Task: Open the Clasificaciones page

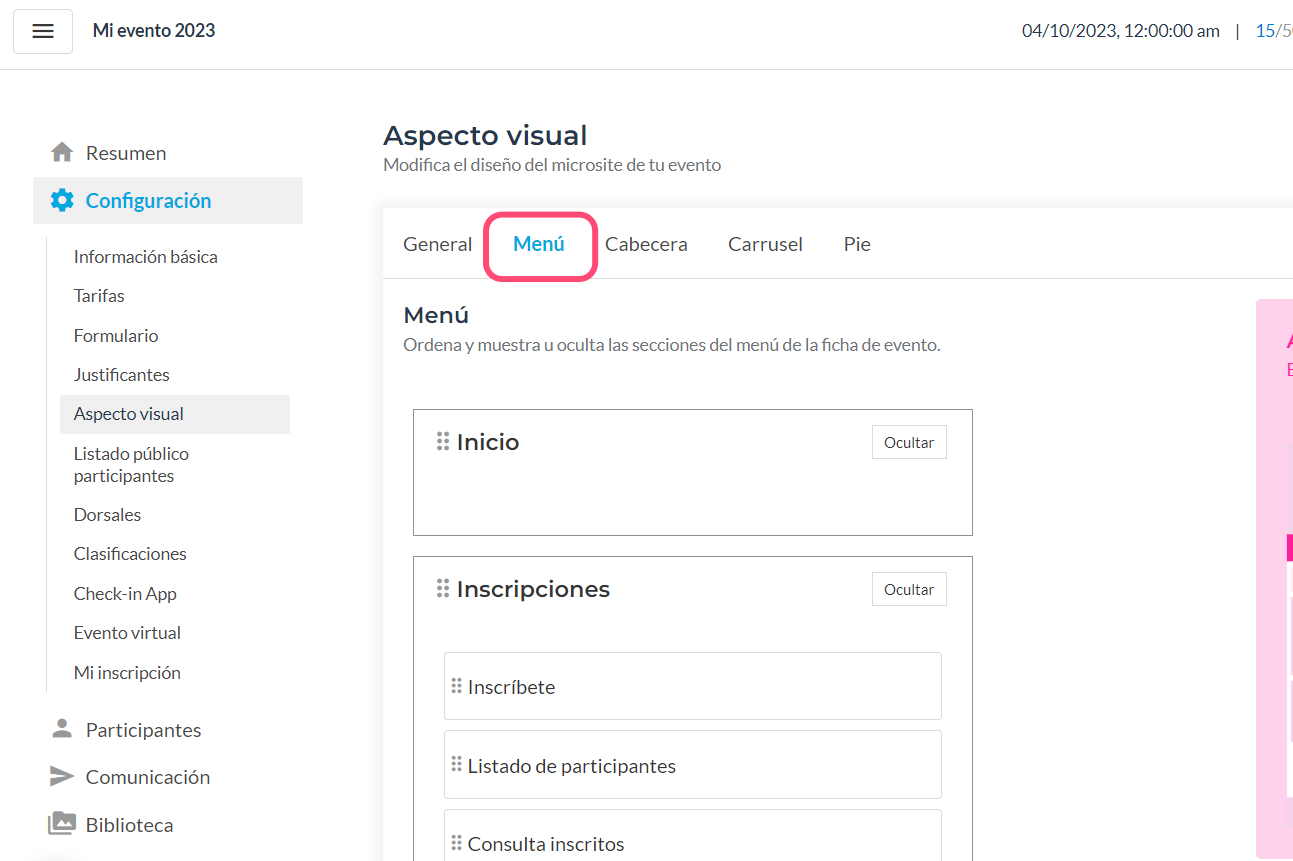Action: [130, 554]
